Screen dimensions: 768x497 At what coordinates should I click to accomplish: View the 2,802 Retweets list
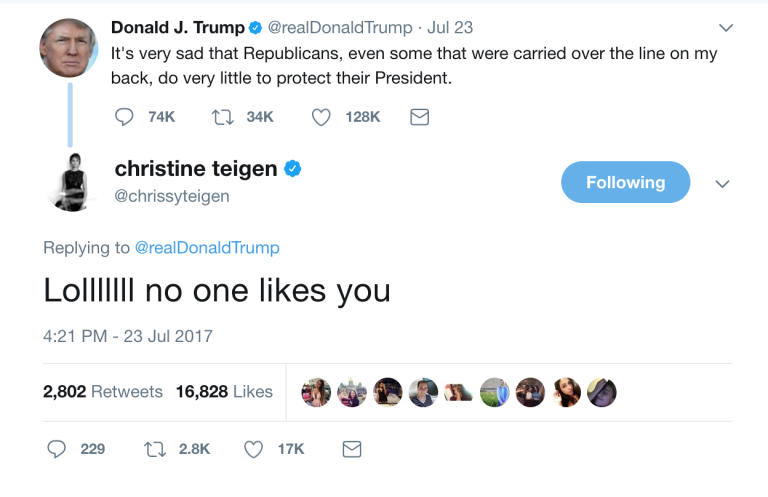[102, 392]
